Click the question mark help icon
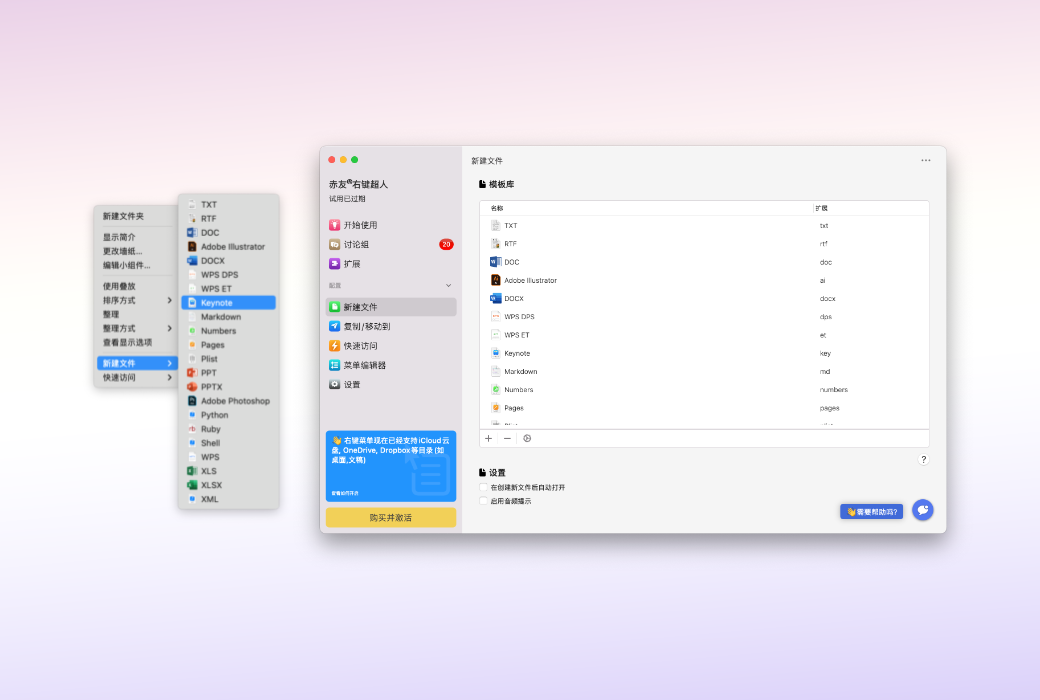 [x=923, y=459]
